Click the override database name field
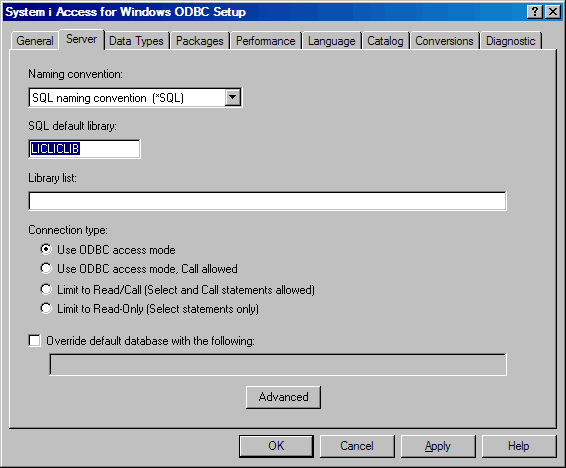 pos(278,365)
